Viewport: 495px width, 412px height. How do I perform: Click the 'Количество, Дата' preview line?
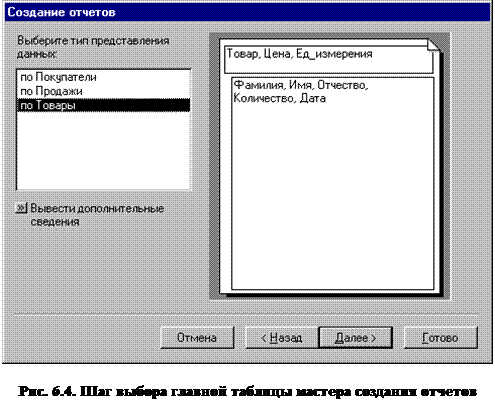click(x=279, y=98)
